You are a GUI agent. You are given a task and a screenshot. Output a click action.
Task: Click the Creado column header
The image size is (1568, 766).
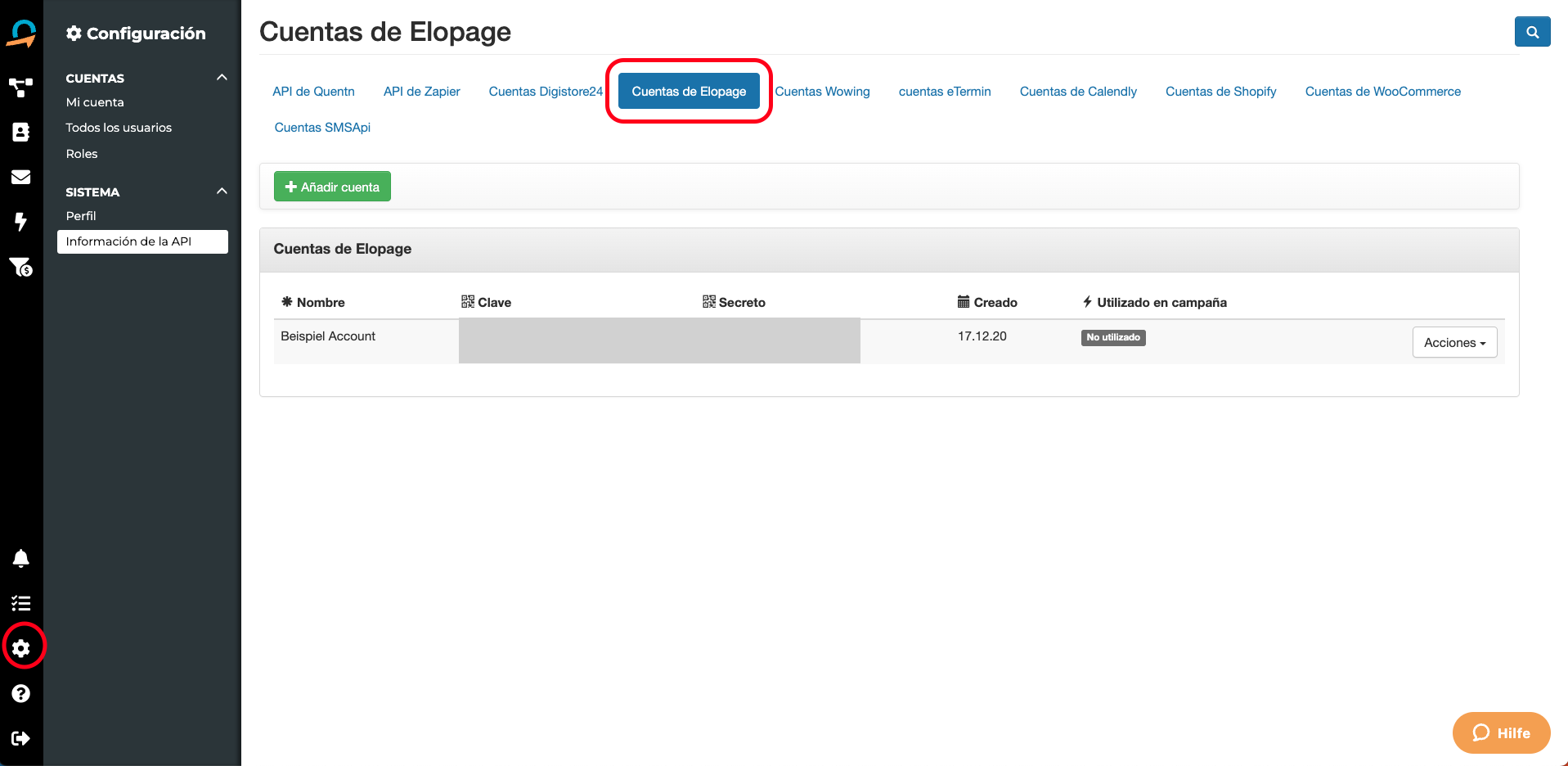coord(987,302)
